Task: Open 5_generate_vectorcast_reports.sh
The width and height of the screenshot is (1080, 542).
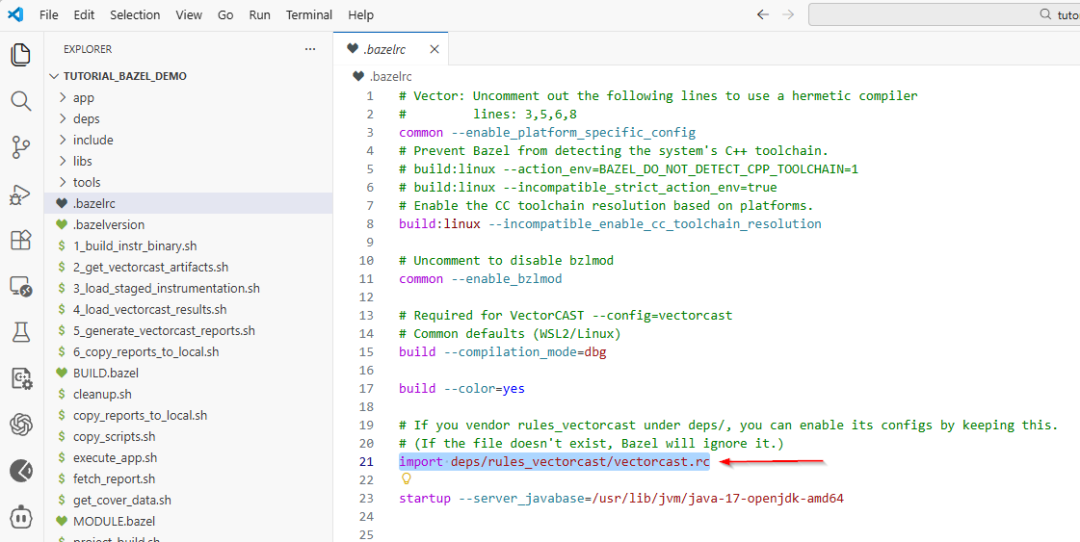Action: [188, 331]
